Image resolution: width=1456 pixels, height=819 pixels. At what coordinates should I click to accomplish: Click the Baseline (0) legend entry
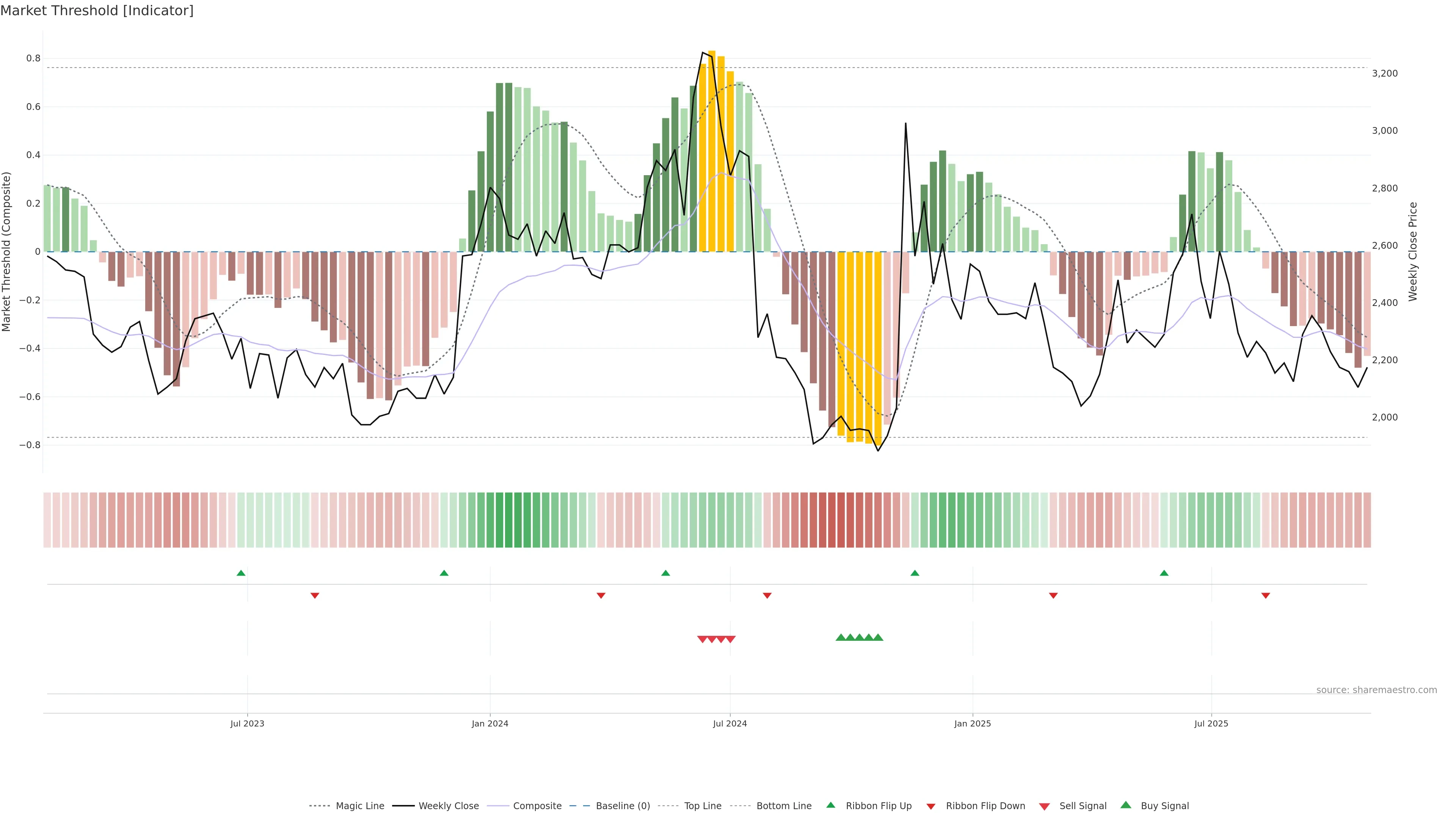(x=622, y=806)
